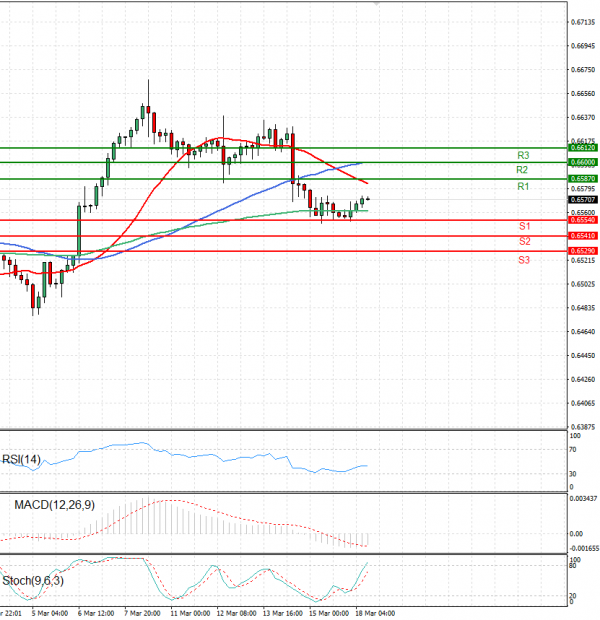The image size is (600, 620).
Task: Click the 0.64640 price axis value
Action: pyautogui.click(x=583, y=332)
